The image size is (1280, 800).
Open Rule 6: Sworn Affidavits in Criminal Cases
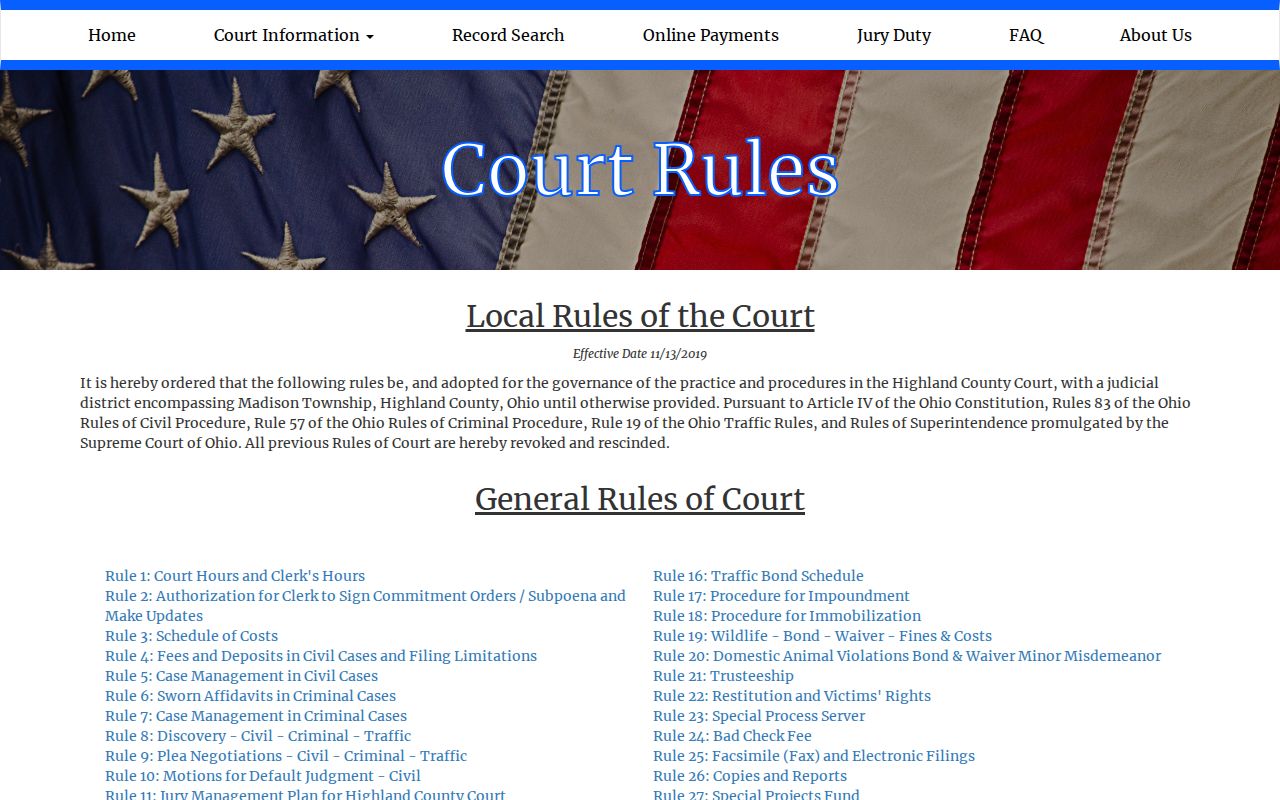click(x=251, y=696)
